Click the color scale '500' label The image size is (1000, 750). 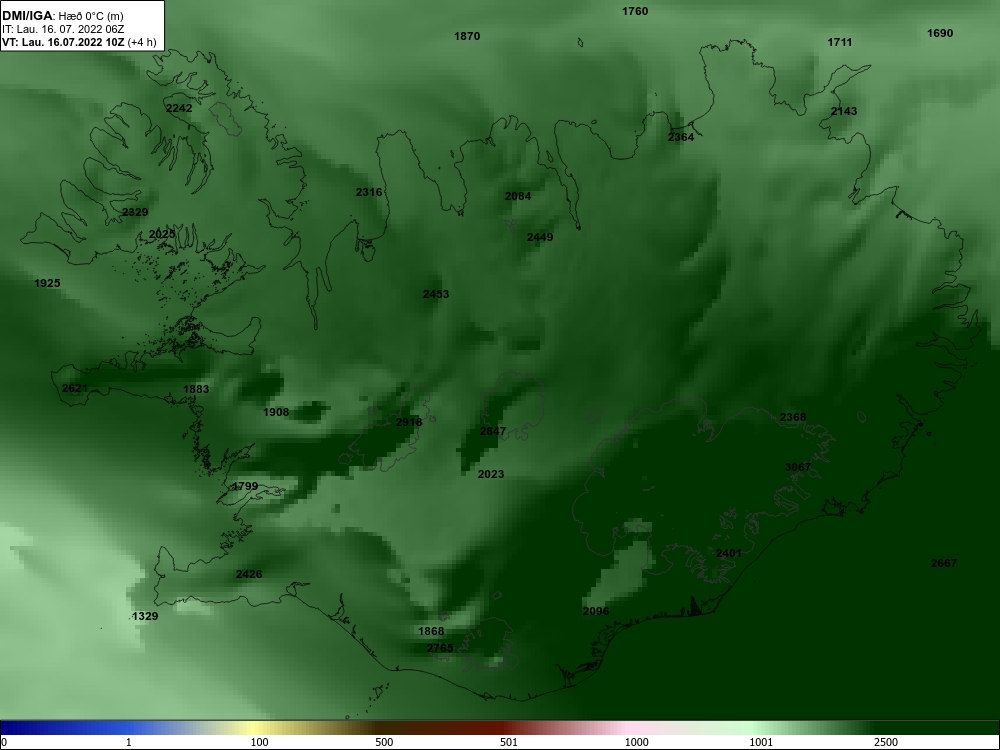384,742
